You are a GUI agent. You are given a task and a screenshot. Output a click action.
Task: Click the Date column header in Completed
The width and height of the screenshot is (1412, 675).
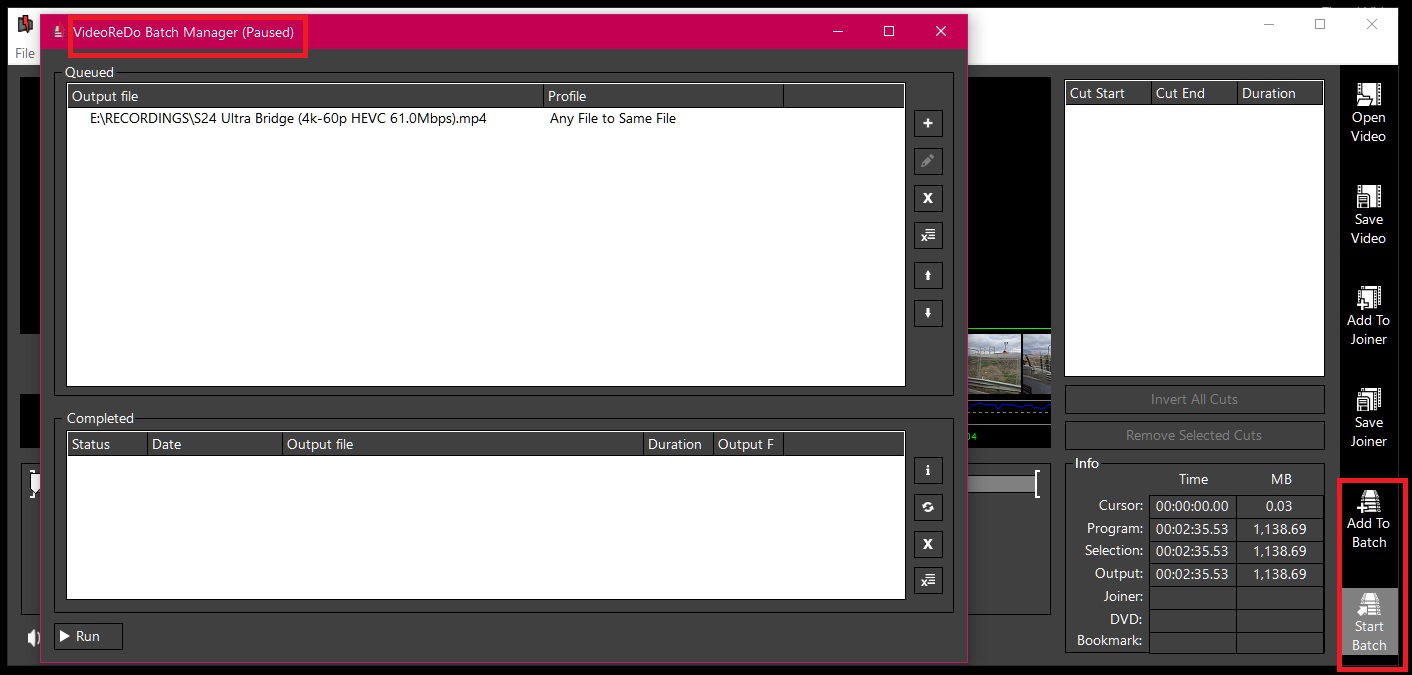coord(214,444)
